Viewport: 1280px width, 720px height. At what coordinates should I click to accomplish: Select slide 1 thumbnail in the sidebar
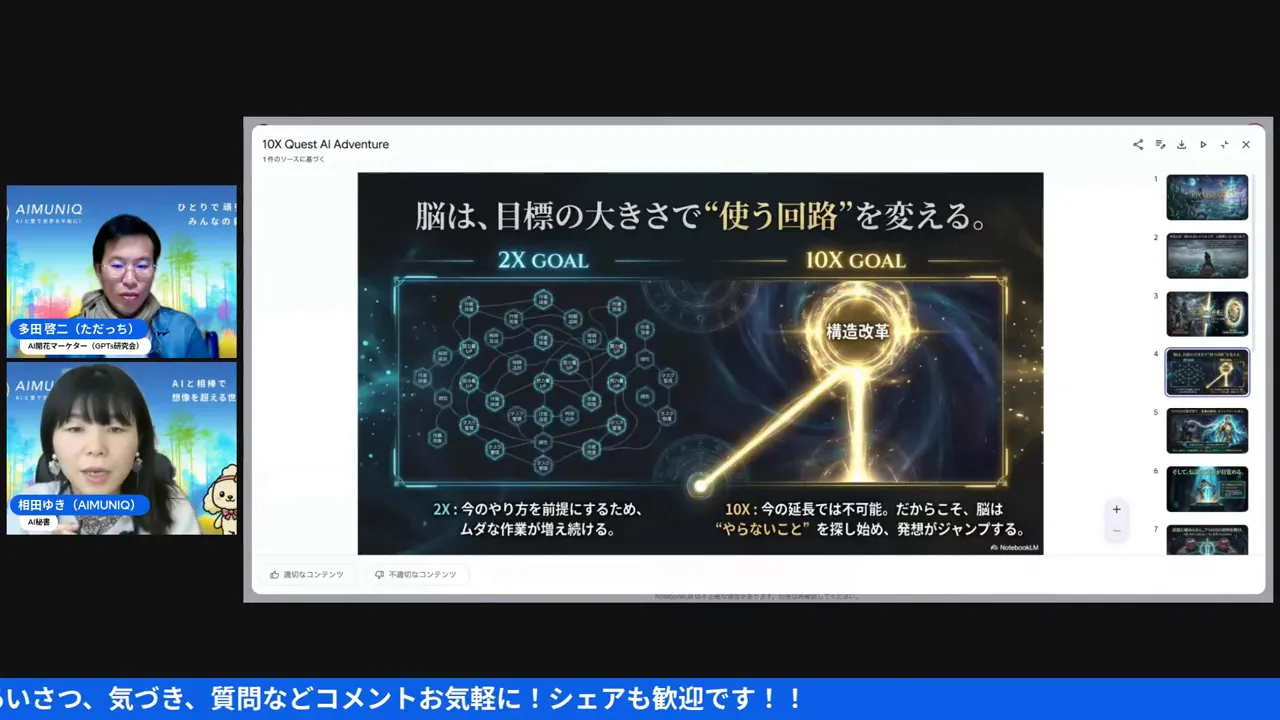pos(1207,197)
